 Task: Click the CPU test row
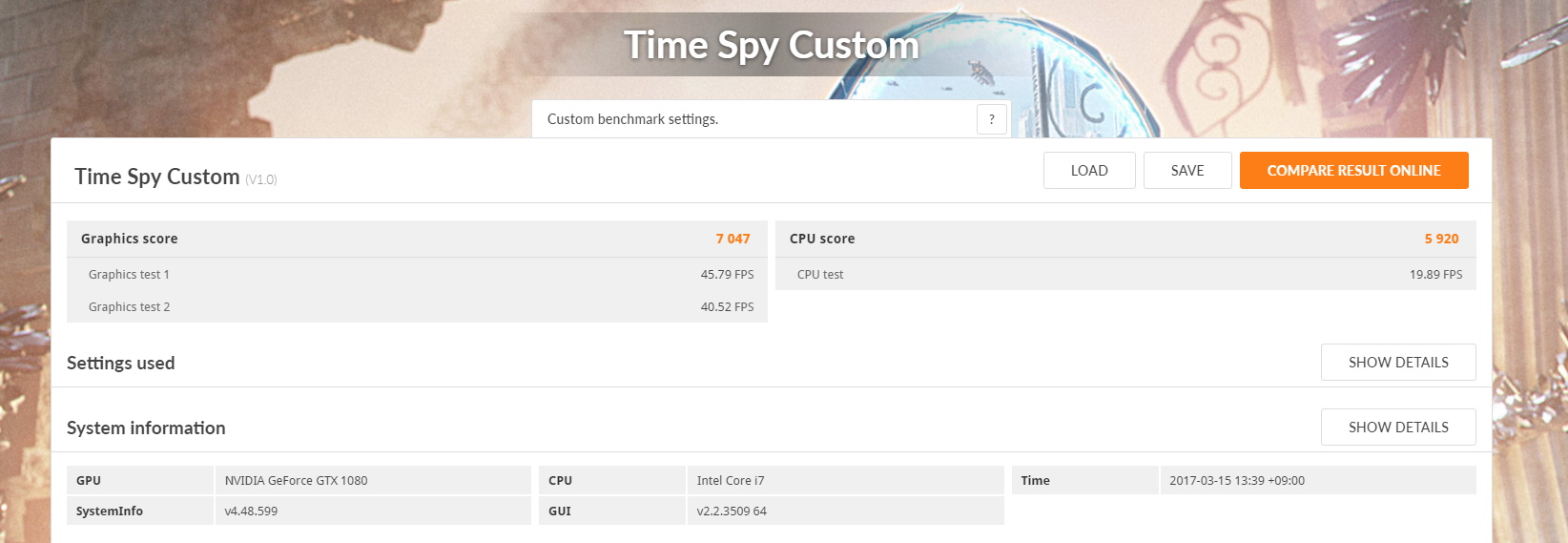tap(1125, 274)
